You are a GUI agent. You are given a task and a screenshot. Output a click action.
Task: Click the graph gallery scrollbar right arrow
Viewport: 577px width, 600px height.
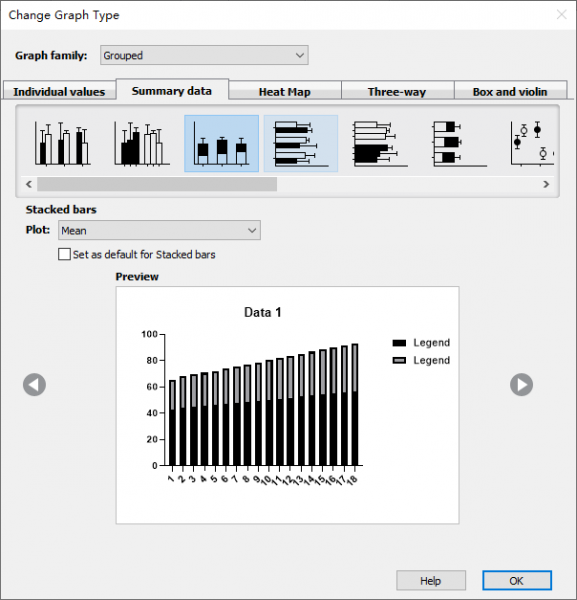click(546, 184)
